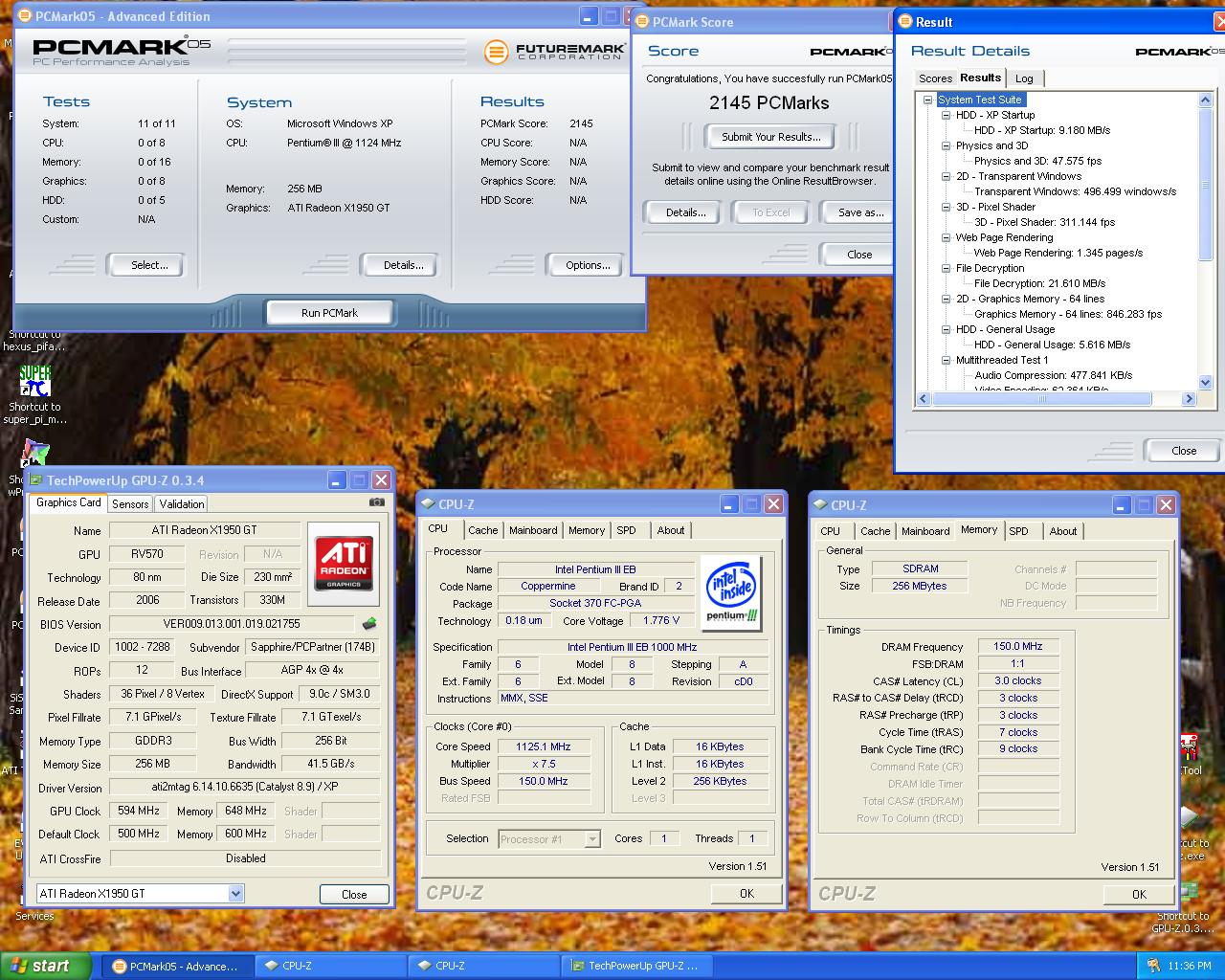Open Cache tab in first CPU-Z window
This screenshot has width=1225, height=980.
(482, 530)
